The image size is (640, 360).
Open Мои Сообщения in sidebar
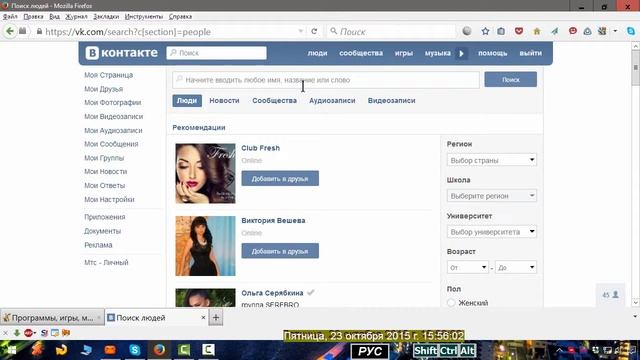[111, 144]
